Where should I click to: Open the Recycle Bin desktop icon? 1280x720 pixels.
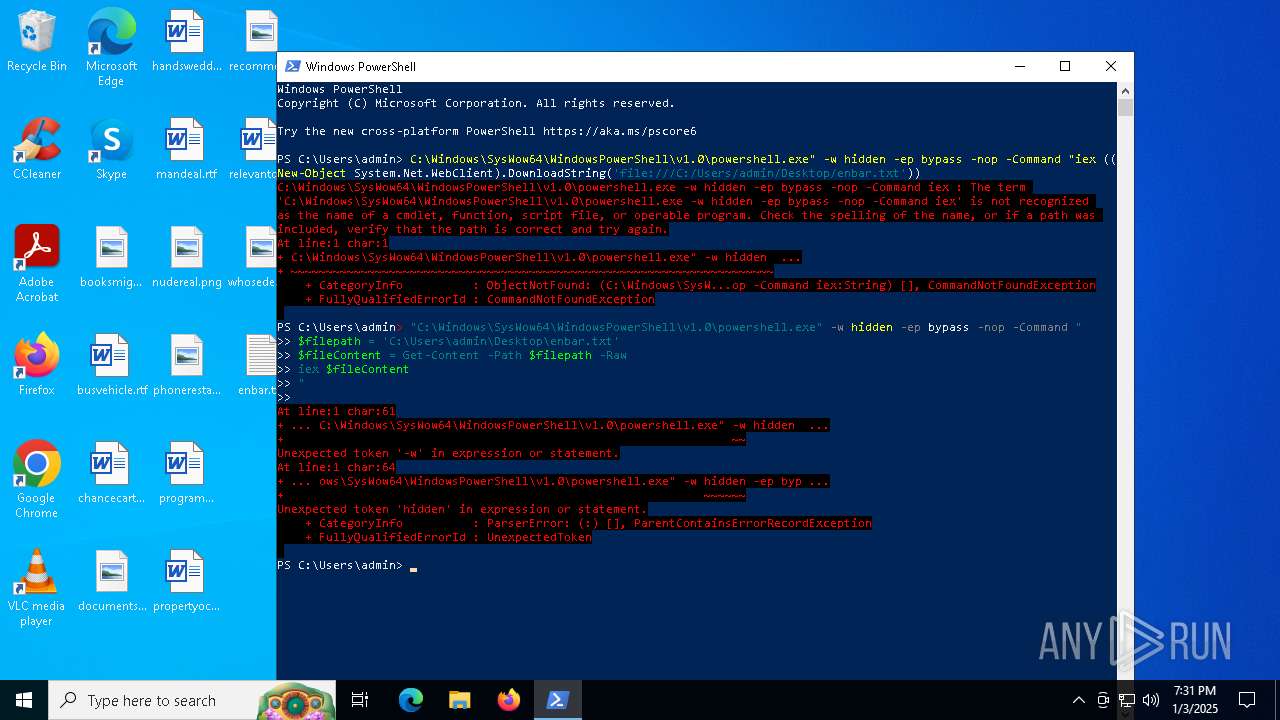click(x=37, y=41)
